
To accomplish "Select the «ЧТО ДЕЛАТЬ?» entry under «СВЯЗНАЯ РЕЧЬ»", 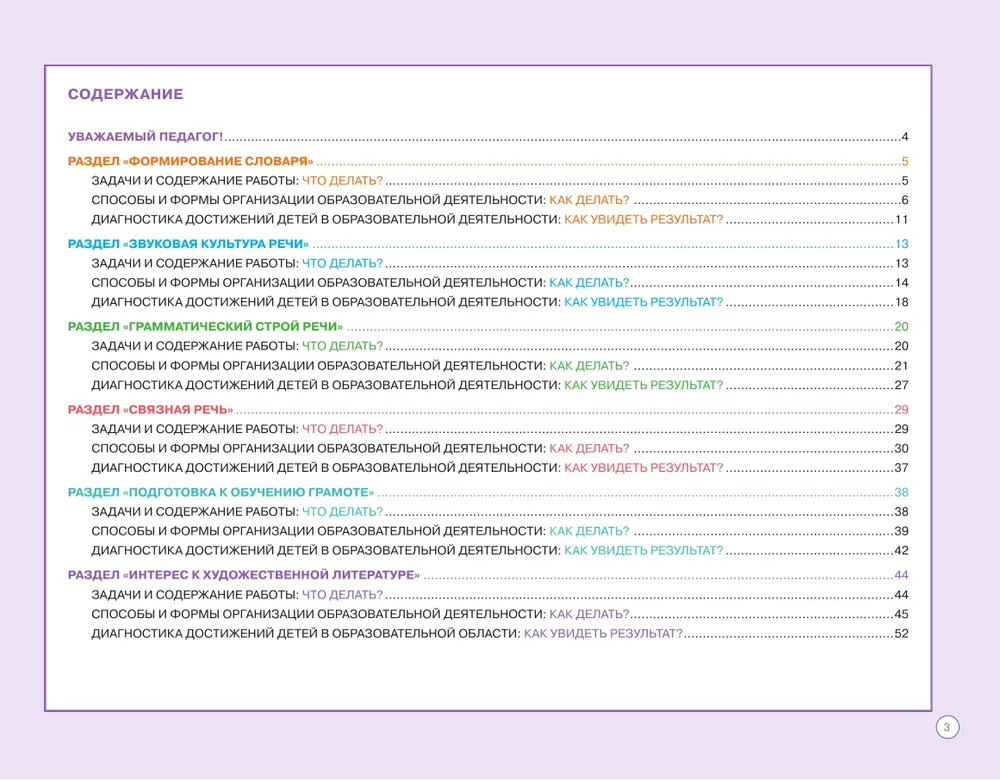I will (x=342, y=429).
